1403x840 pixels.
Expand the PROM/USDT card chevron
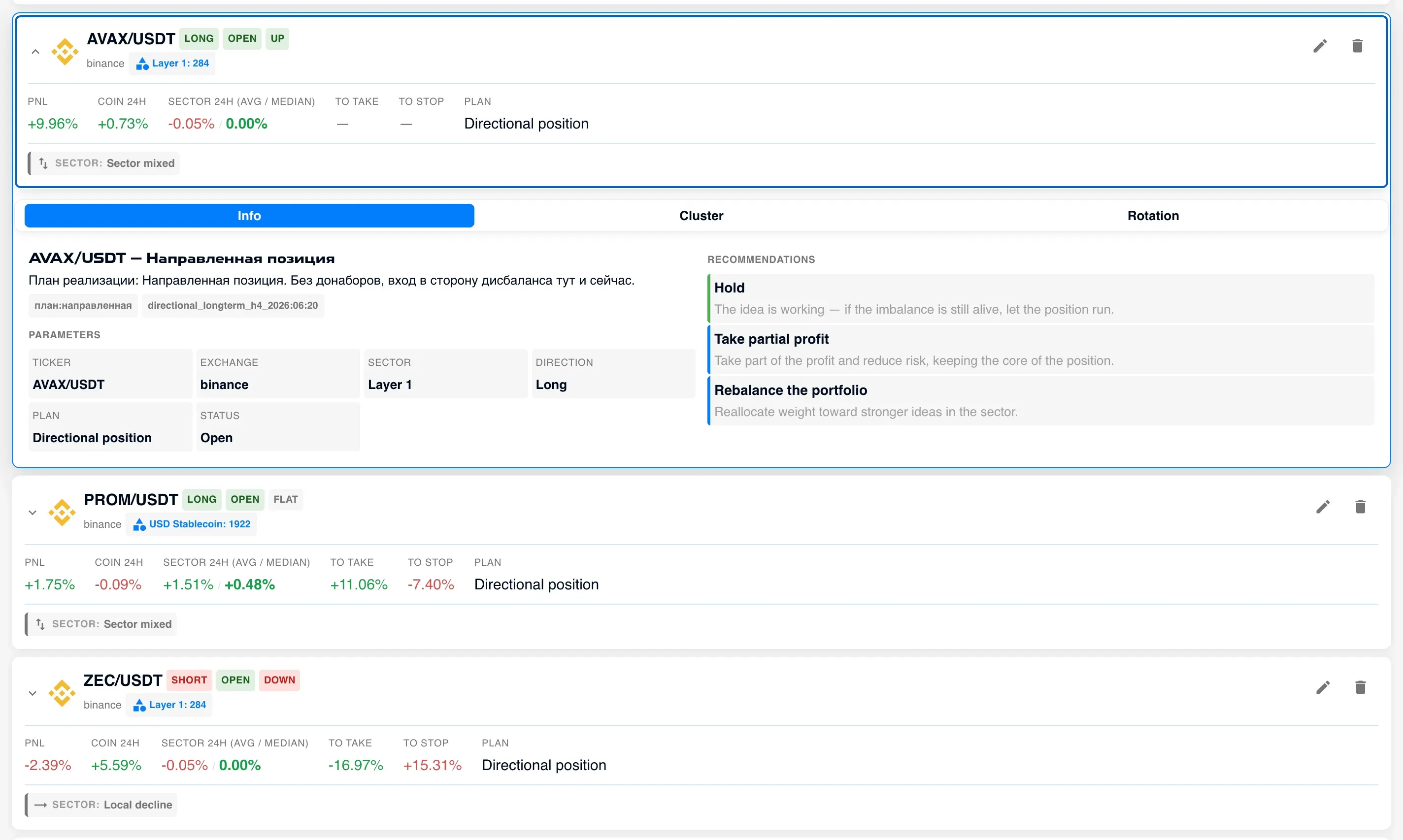point(33,512)
